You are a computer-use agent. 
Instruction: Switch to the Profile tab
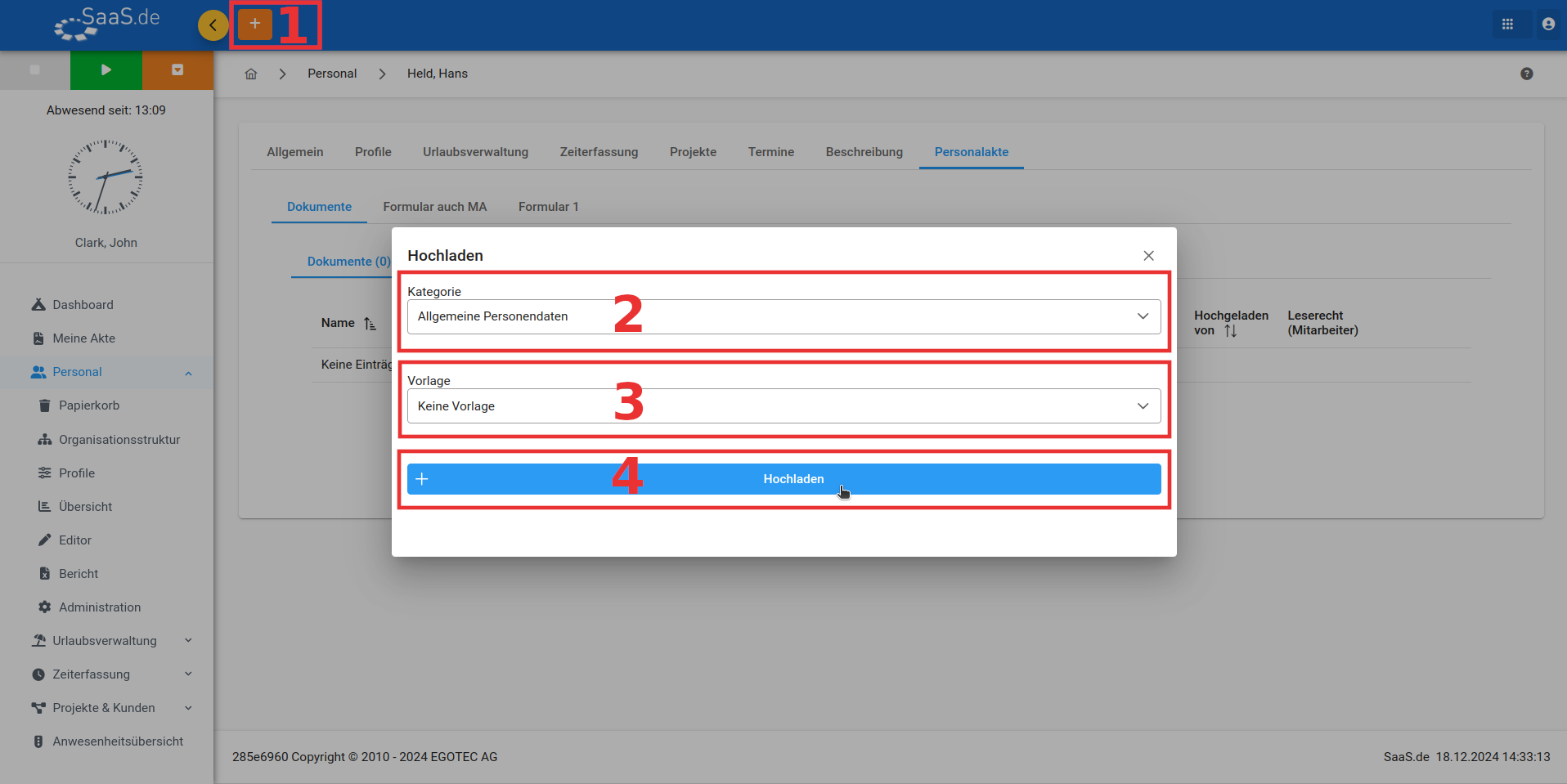coord(373,152)
